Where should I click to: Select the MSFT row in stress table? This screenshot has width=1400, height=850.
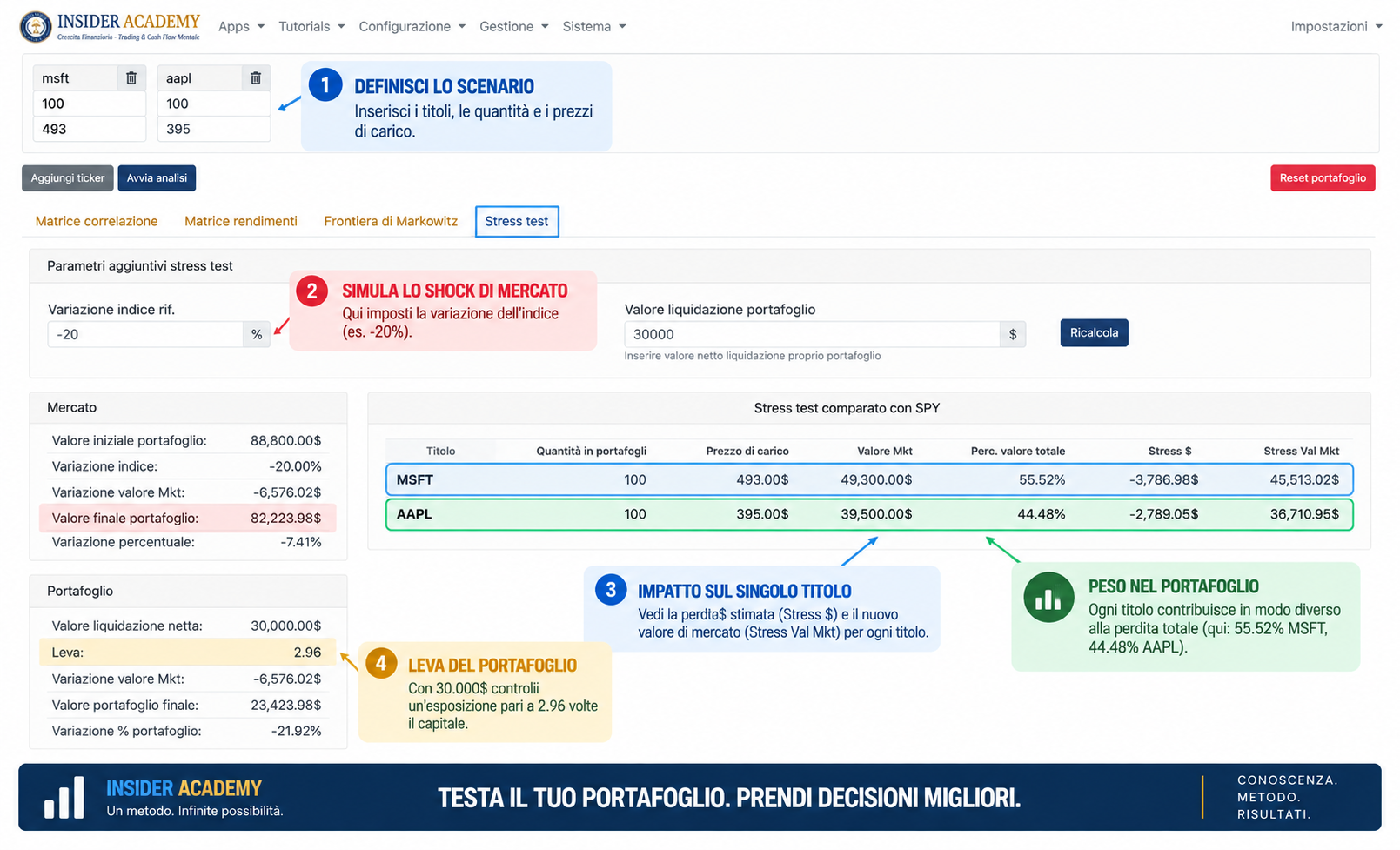tap(869, 480)
